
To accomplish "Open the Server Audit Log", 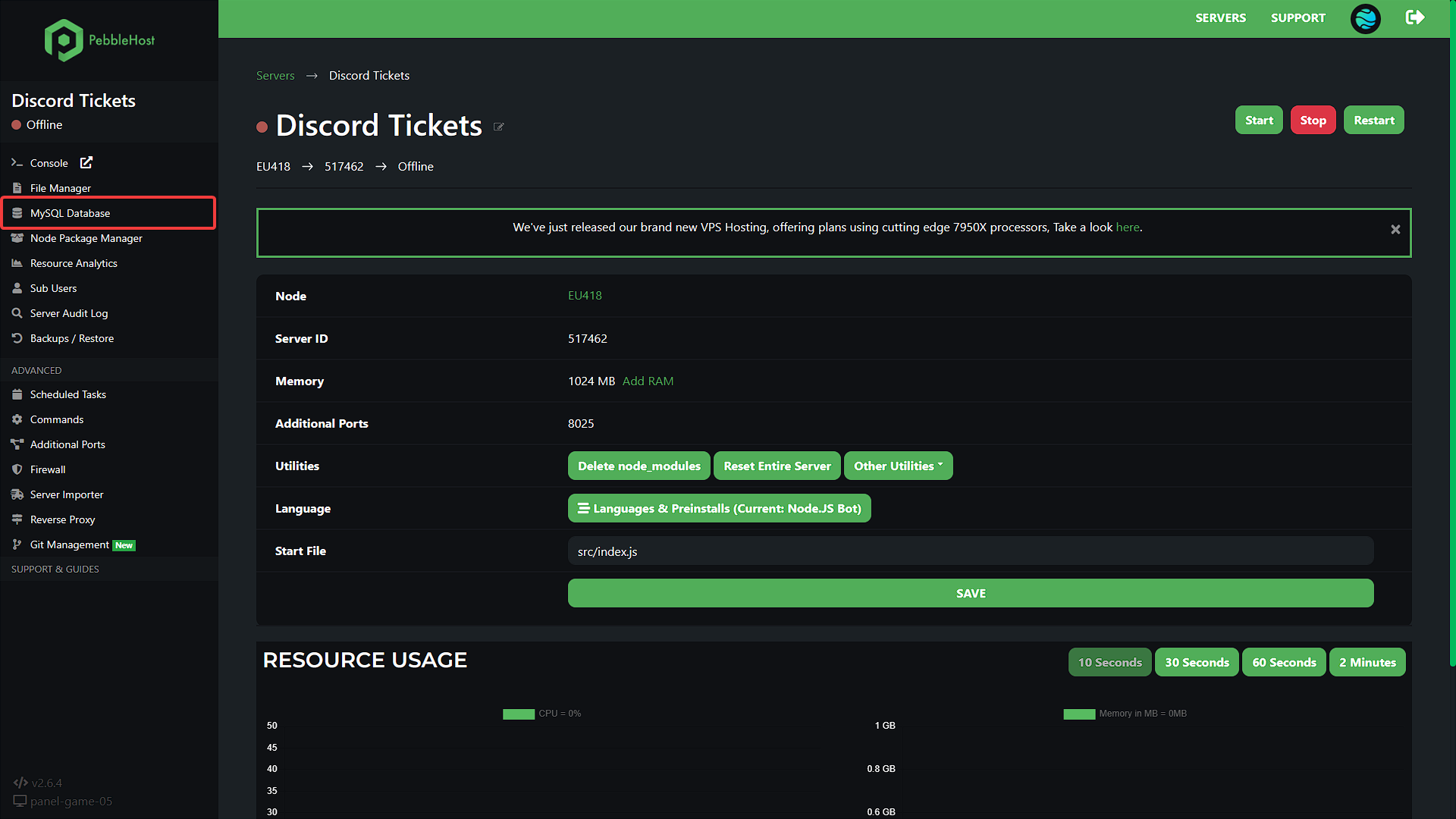I will 68,312.
